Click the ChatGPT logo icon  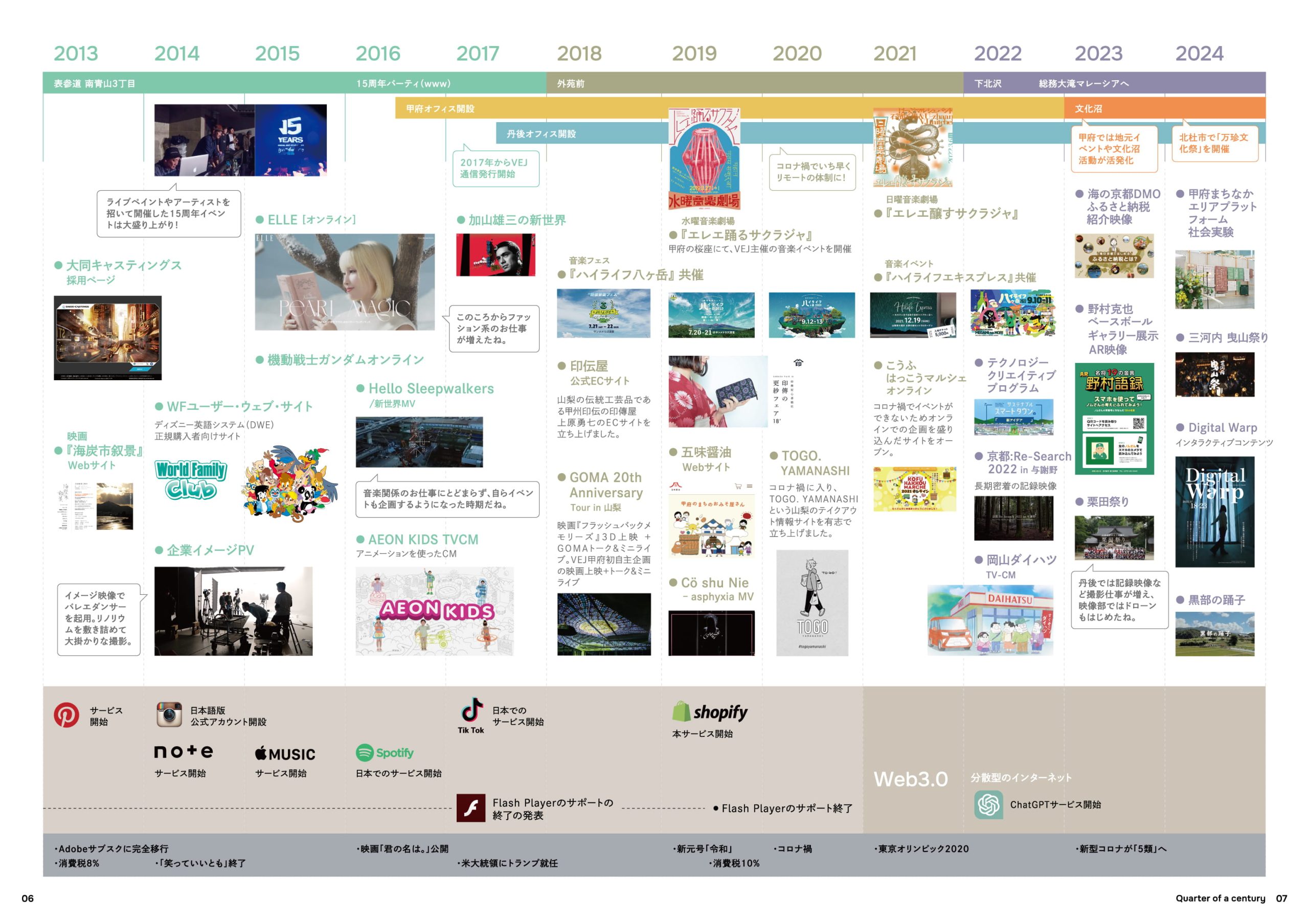988,804
